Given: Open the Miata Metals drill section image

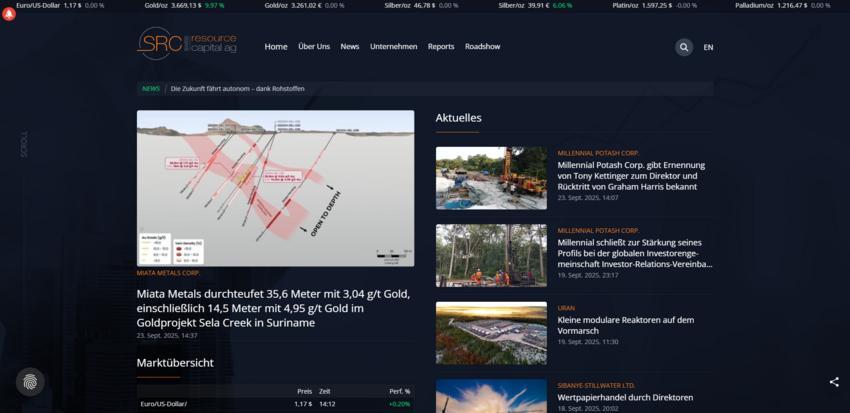Looking at the screenshot, I should click(x=275, y=188).
